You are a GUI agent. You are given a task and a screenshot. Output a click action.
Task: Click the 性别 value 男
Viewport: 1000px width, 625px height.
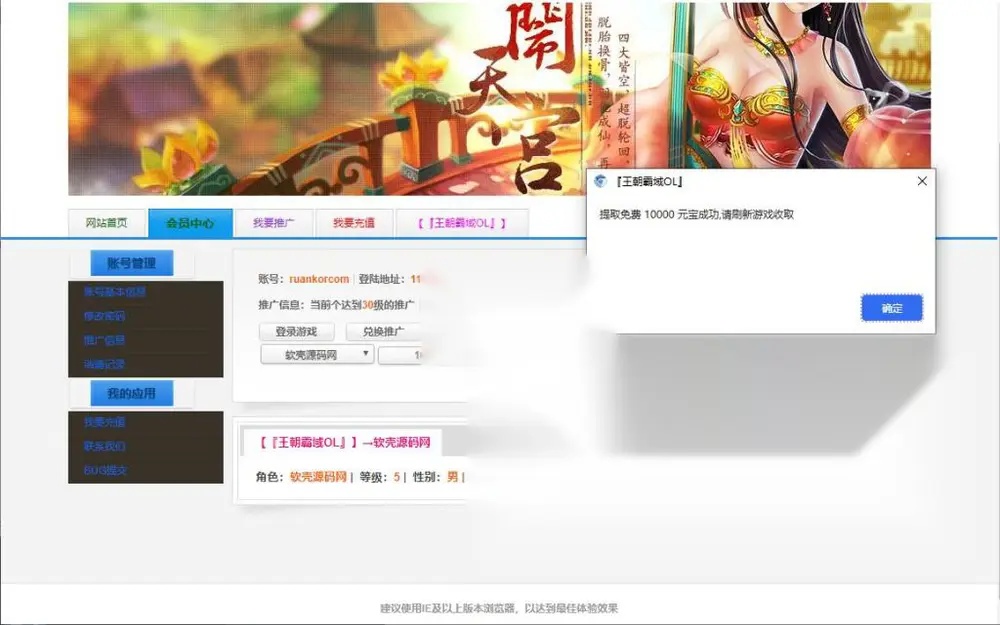452,477
